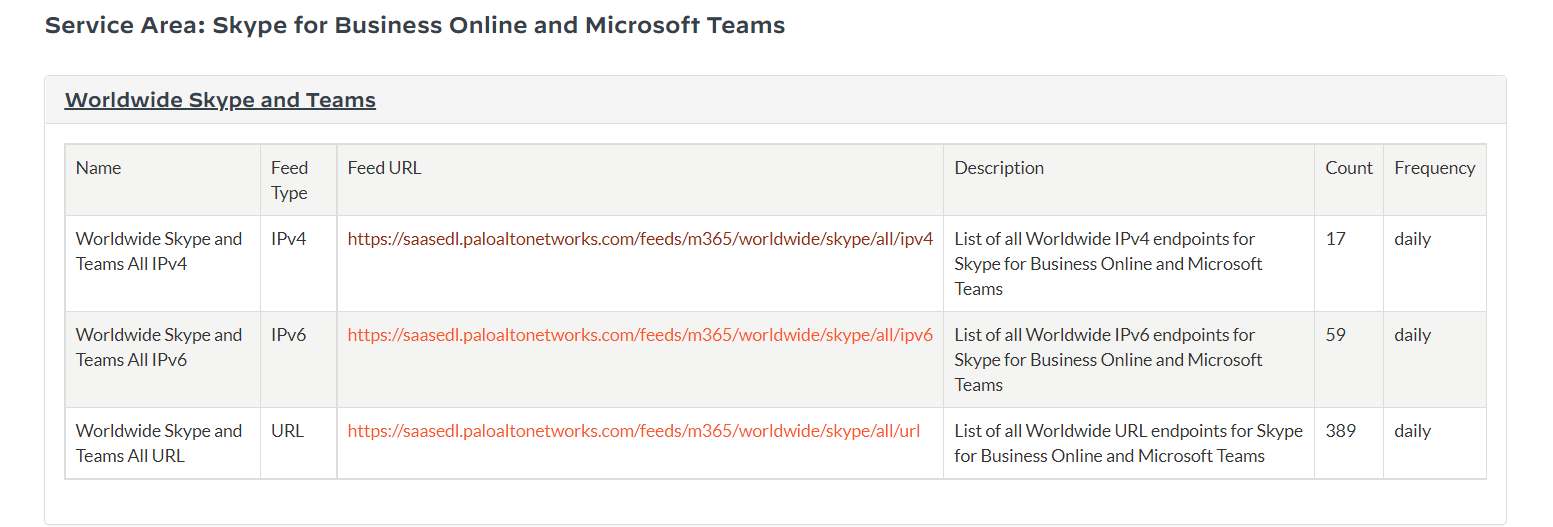Collapse the Worldwide Skype and Teams section
Viewport: 1553px width, 527px height.
pyautogui.click(x=220, y=100)
